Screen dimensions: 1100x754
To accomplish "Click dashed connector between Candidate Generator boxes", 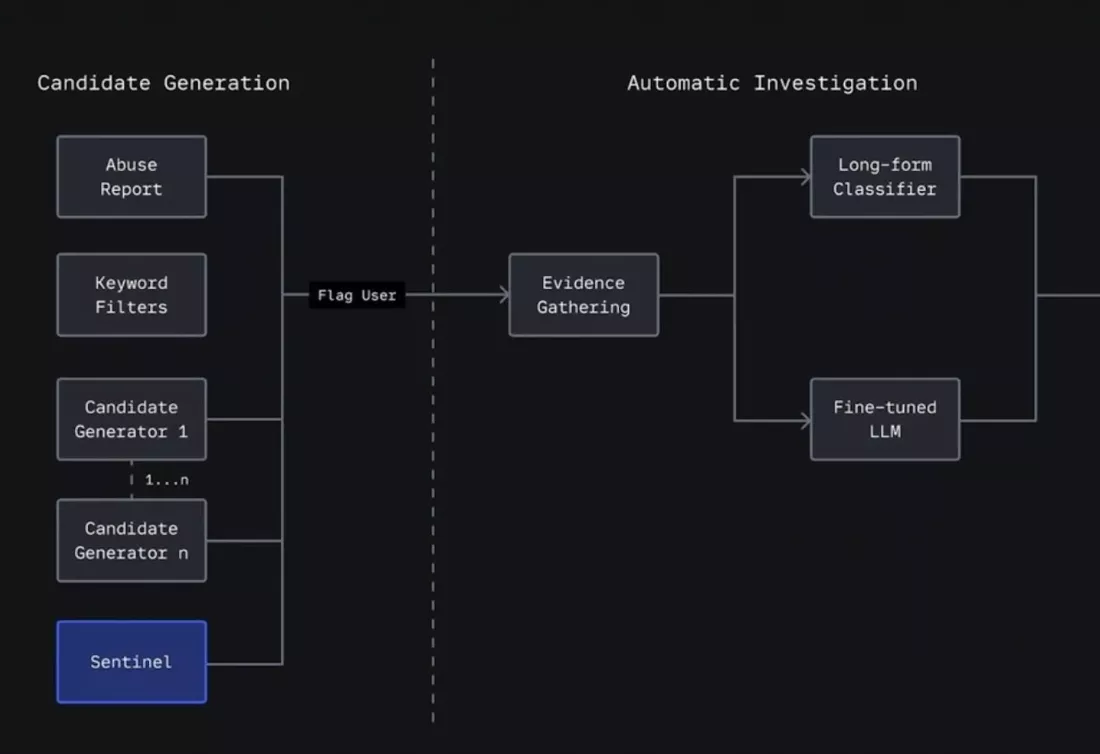I will [x=131, y=480].
